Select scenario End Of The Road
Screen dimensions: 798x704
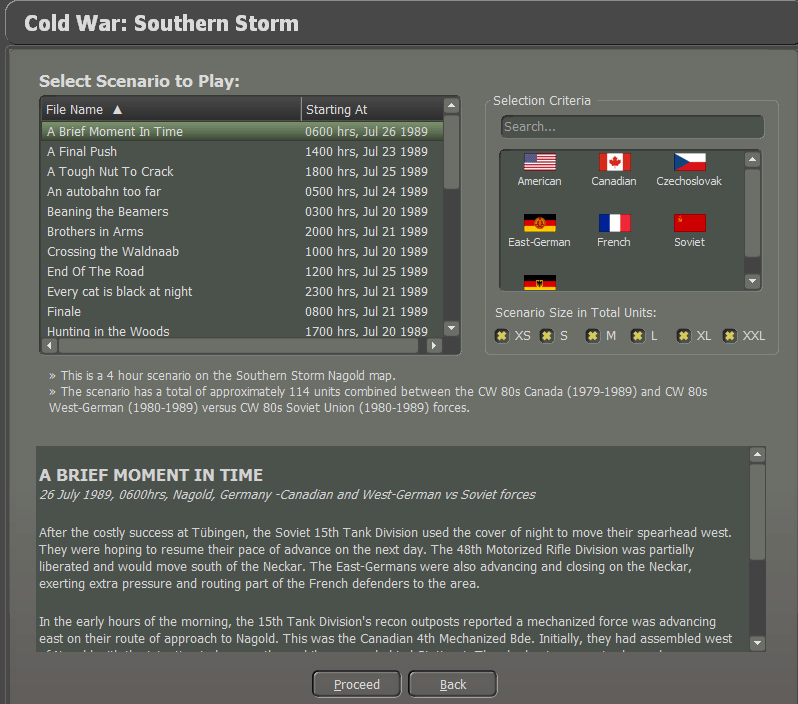(242, 272)
